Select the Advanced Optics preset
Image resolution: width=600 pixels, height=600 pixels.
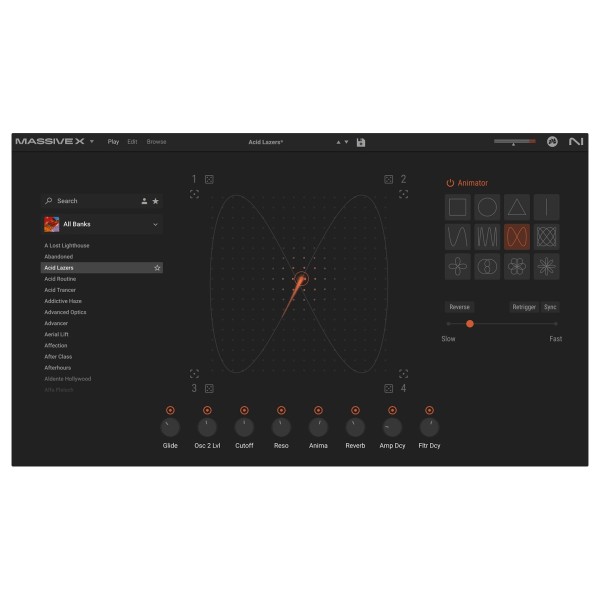pyautogui.click(x=65, y=312)
